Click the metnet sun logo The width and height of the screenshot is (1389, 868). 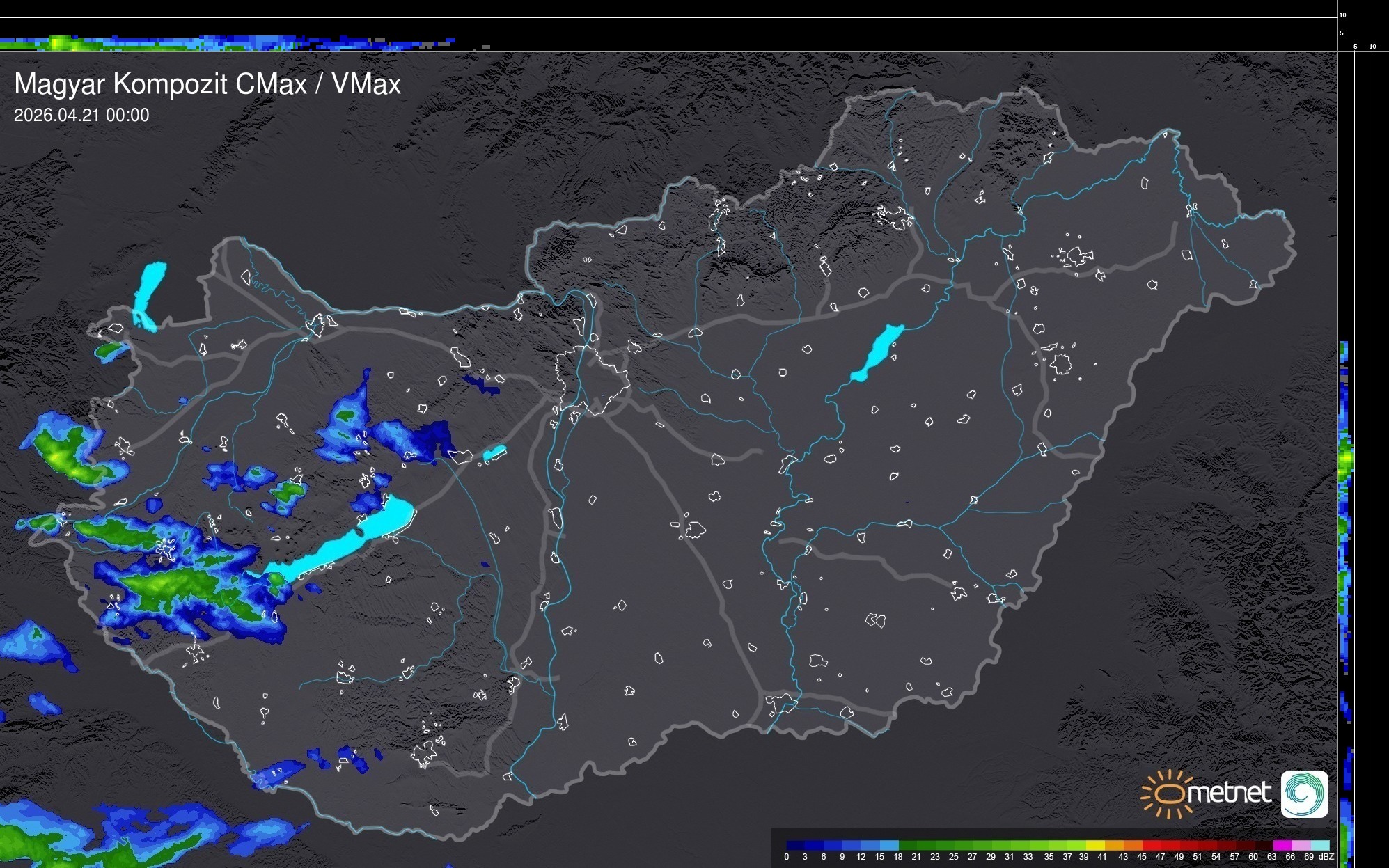pyautogui.click(x=1167, y=794)
